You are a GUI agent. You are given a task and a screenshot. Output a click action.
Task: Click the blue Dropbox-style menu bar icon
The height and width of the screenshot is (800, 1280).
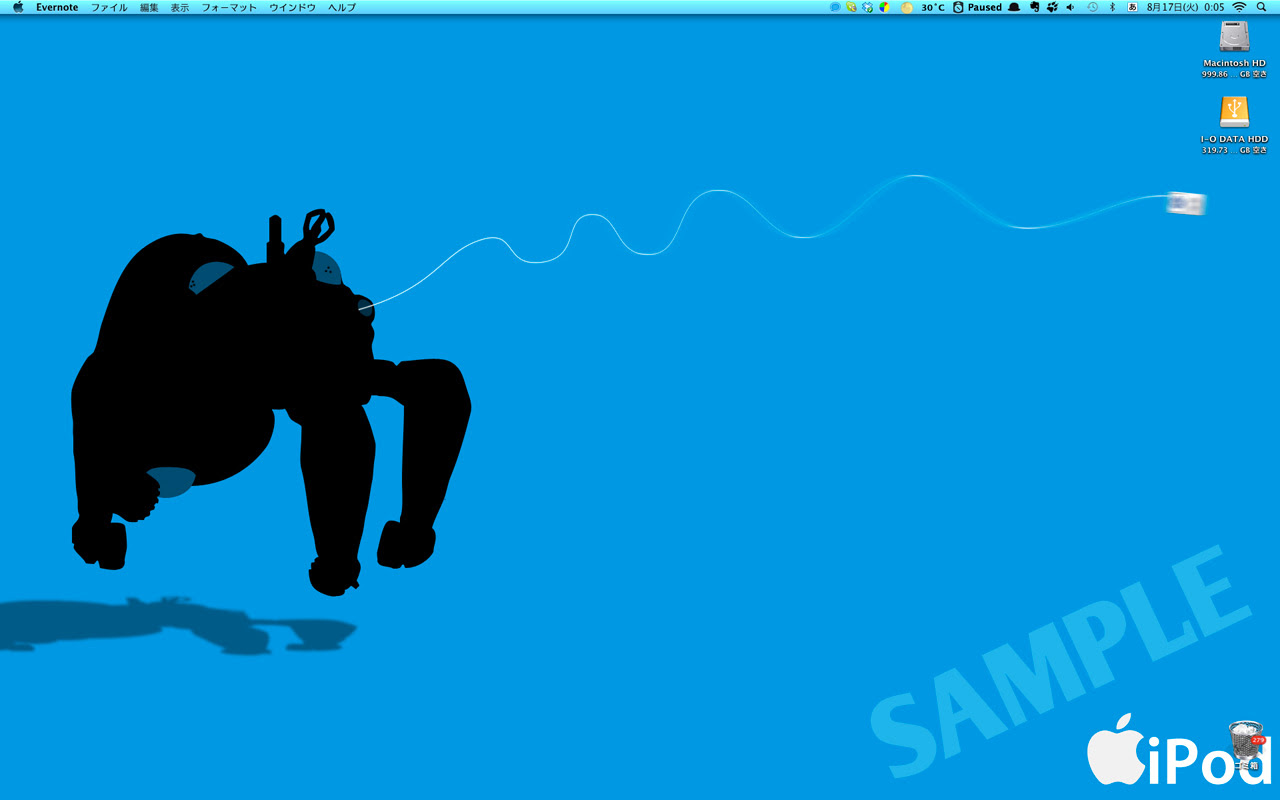(x=867, y=7)
